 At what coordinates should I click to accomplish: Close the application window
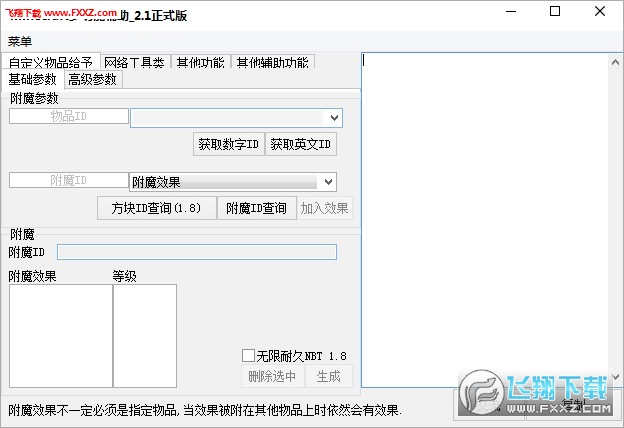(600, 11)
